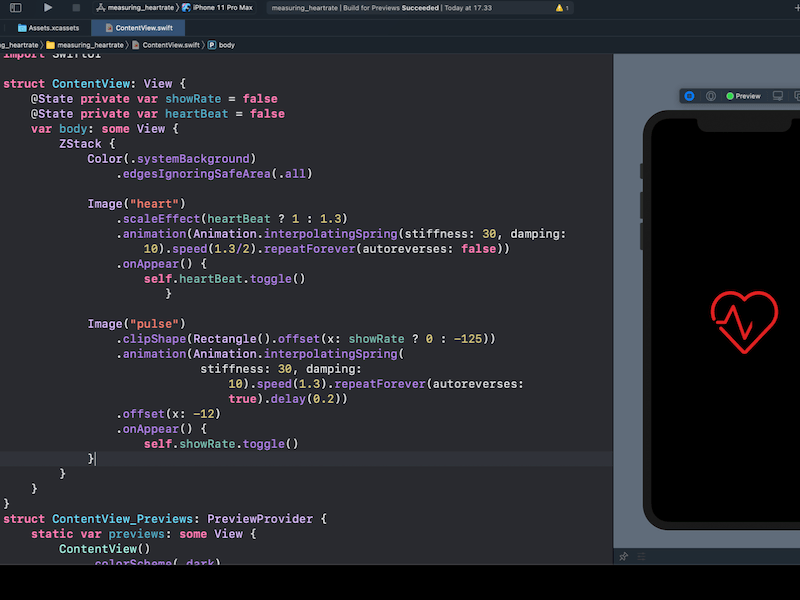This screenshot has height=600, width=800.
Task: Open preview device settings icon
Action: tap(778, 95)
